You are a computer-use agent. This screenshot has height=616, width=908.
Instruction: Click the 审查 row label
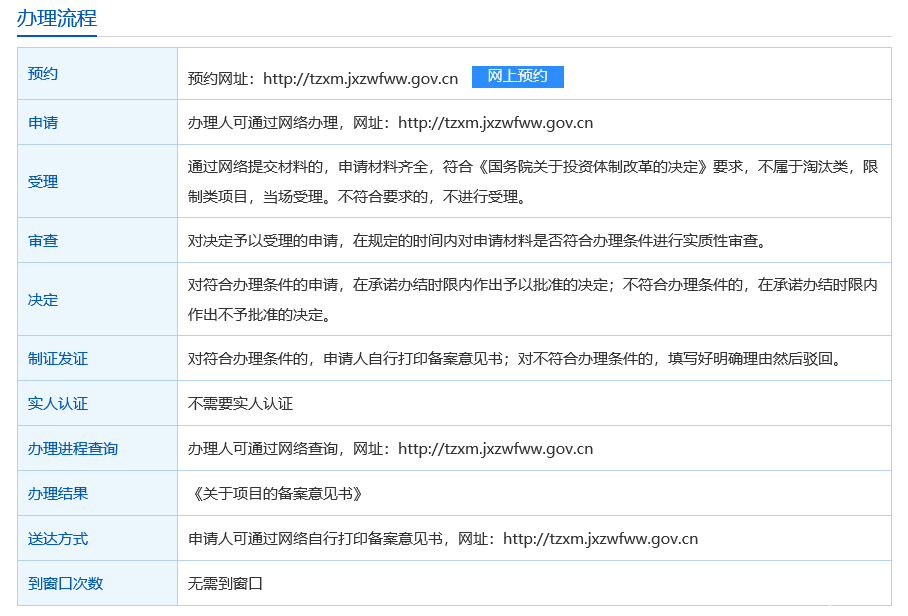(43, 241)
